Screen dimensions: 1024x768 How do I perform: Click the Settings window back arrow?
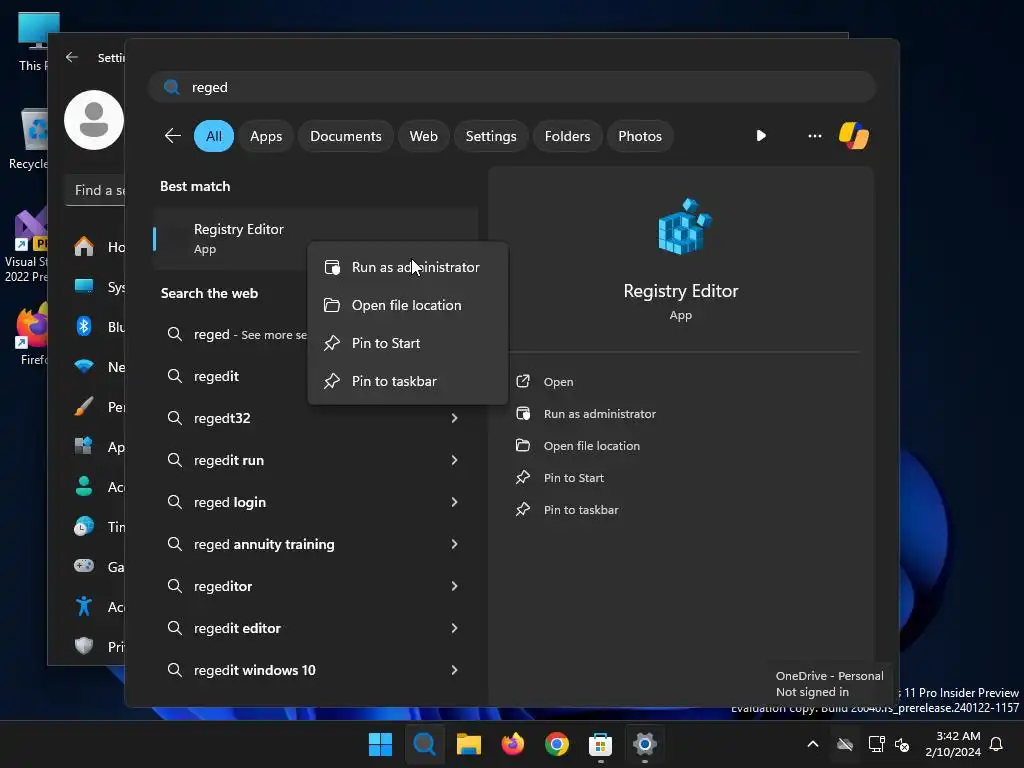coord(72,57)
